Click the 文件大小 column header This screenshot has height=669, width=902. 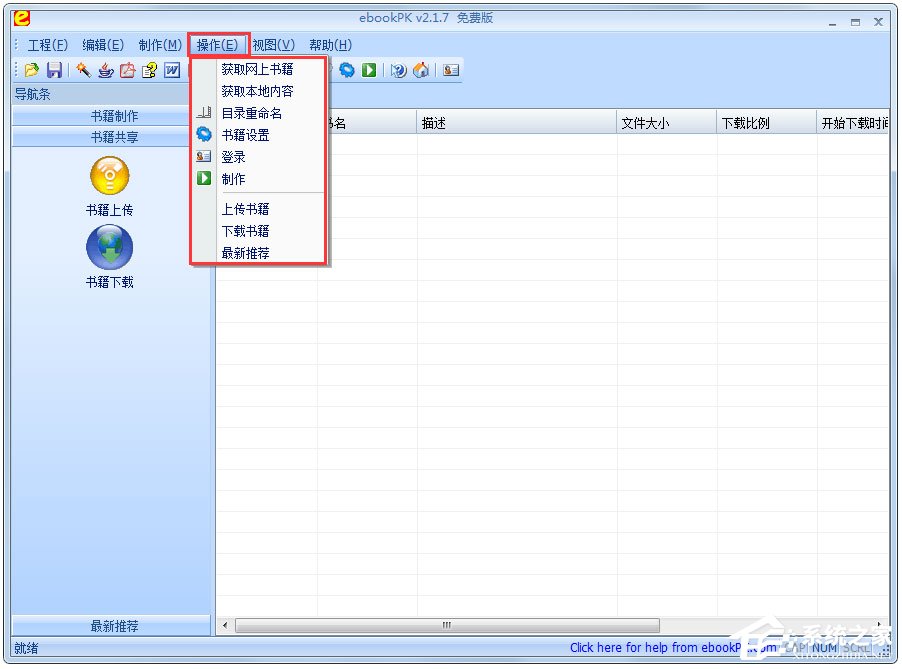click(666, 123)
